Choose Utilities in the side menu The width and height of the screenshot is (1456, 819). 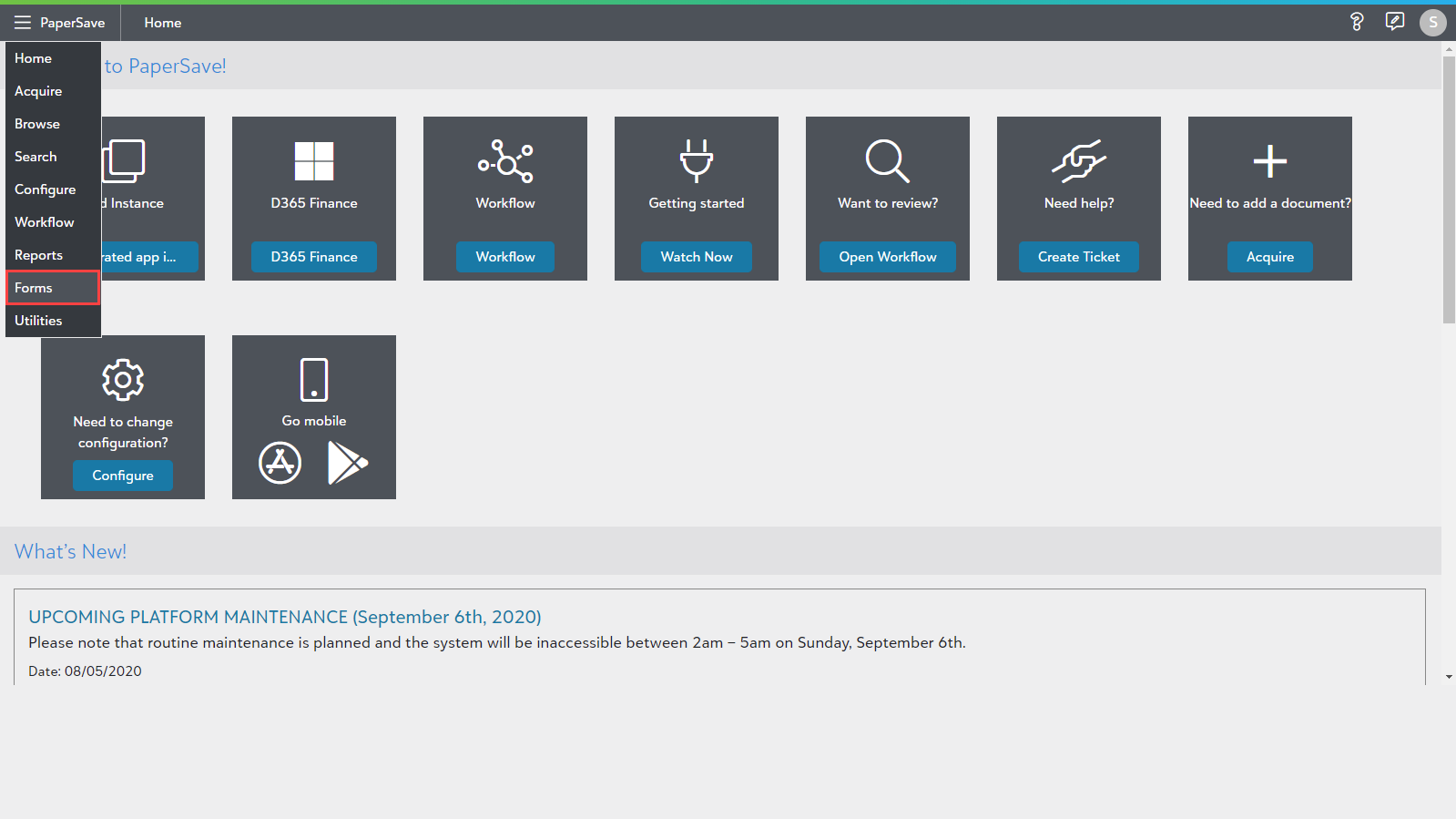click(38, 321)
